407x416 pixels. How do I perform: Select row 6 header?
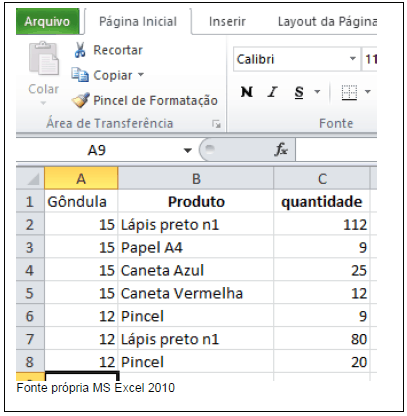pos(30,316)
